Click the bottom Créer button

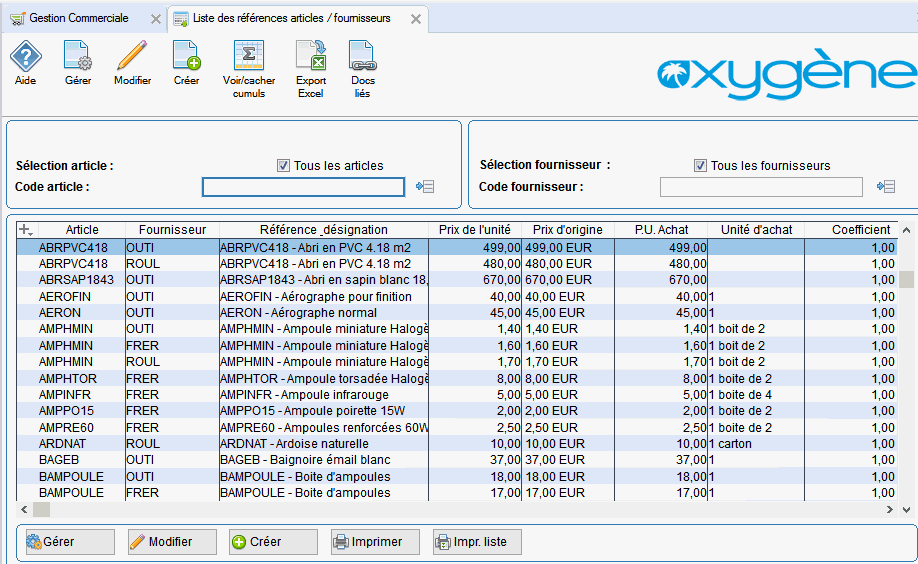coord(273,542)
